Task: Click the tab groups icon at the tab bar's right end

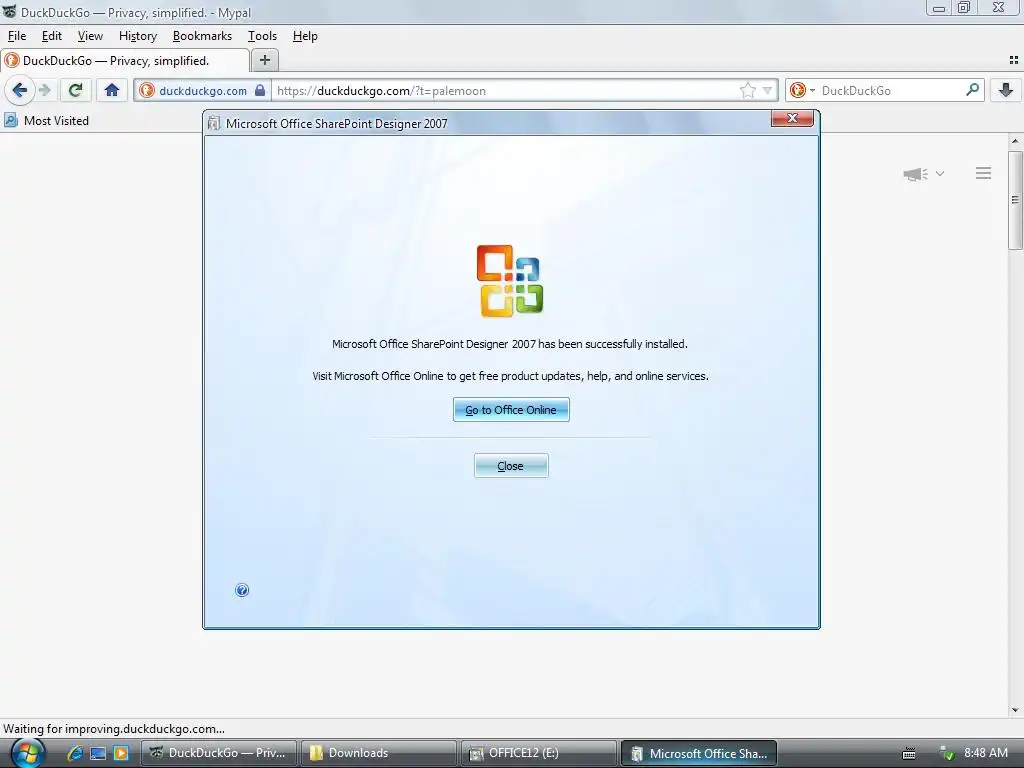Action: point(1014,60)
